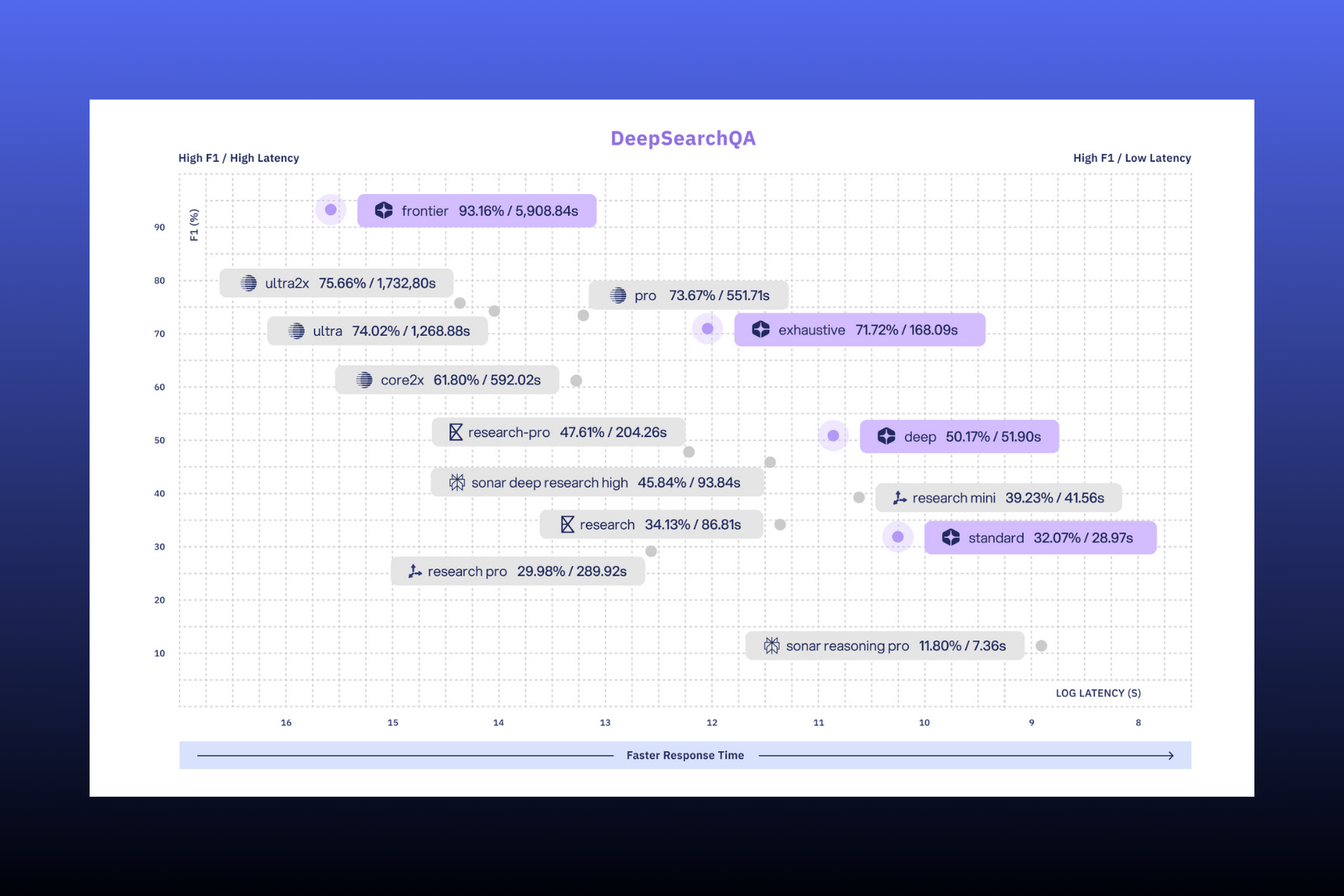Click the frontier label logo icon
The width and height of the screenshot is (1344, 896).
pos(384,211)
